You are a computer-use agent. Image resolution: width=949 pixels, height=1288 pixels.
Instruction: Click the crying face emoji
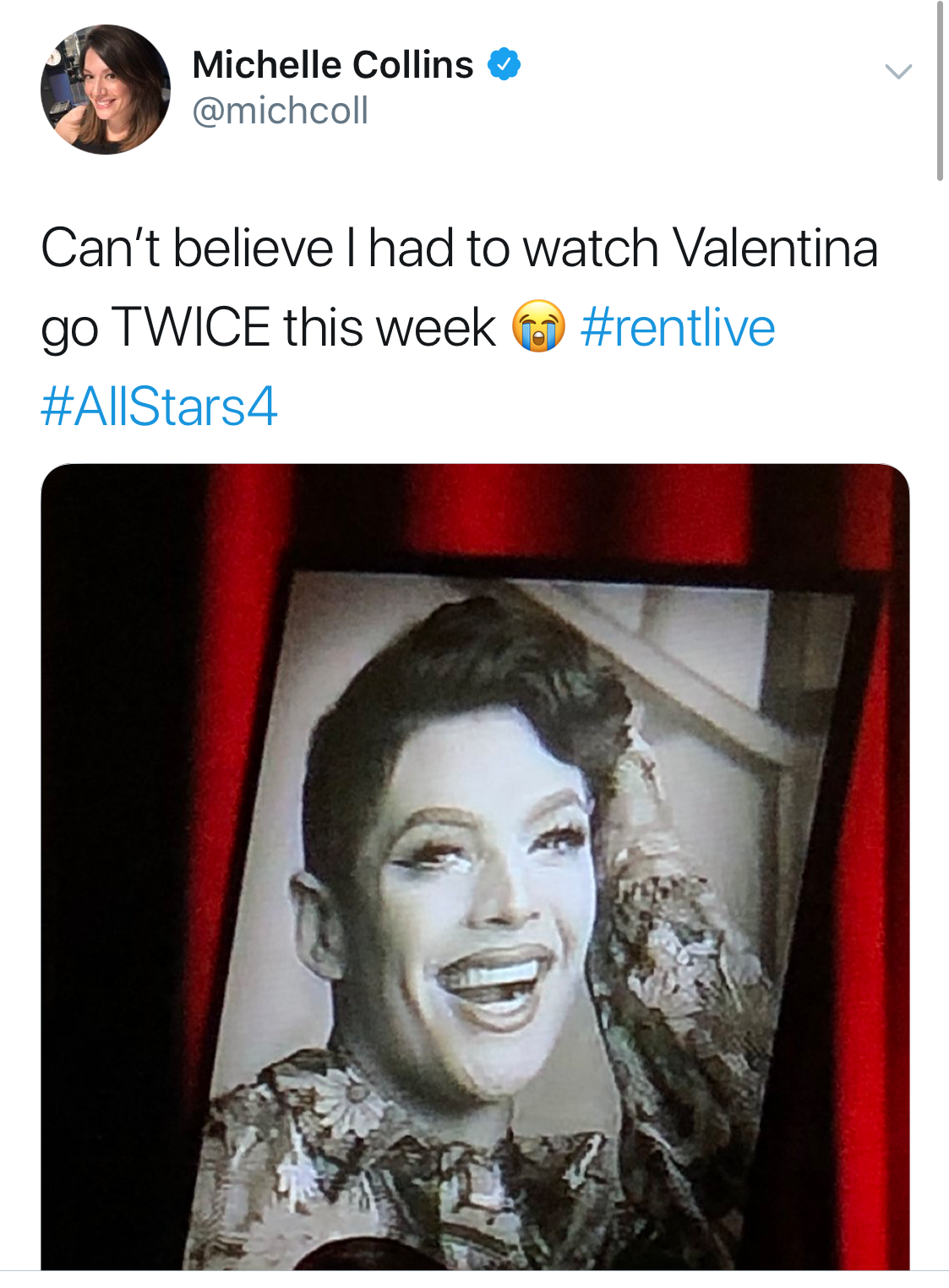pos(538,326)
